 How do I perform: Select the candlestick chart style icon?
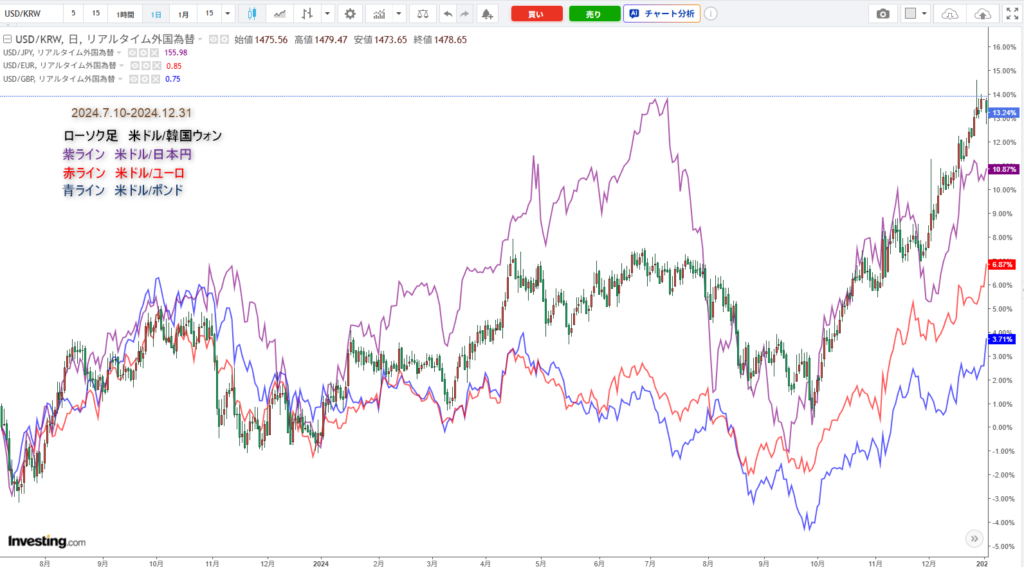(251, 14)
